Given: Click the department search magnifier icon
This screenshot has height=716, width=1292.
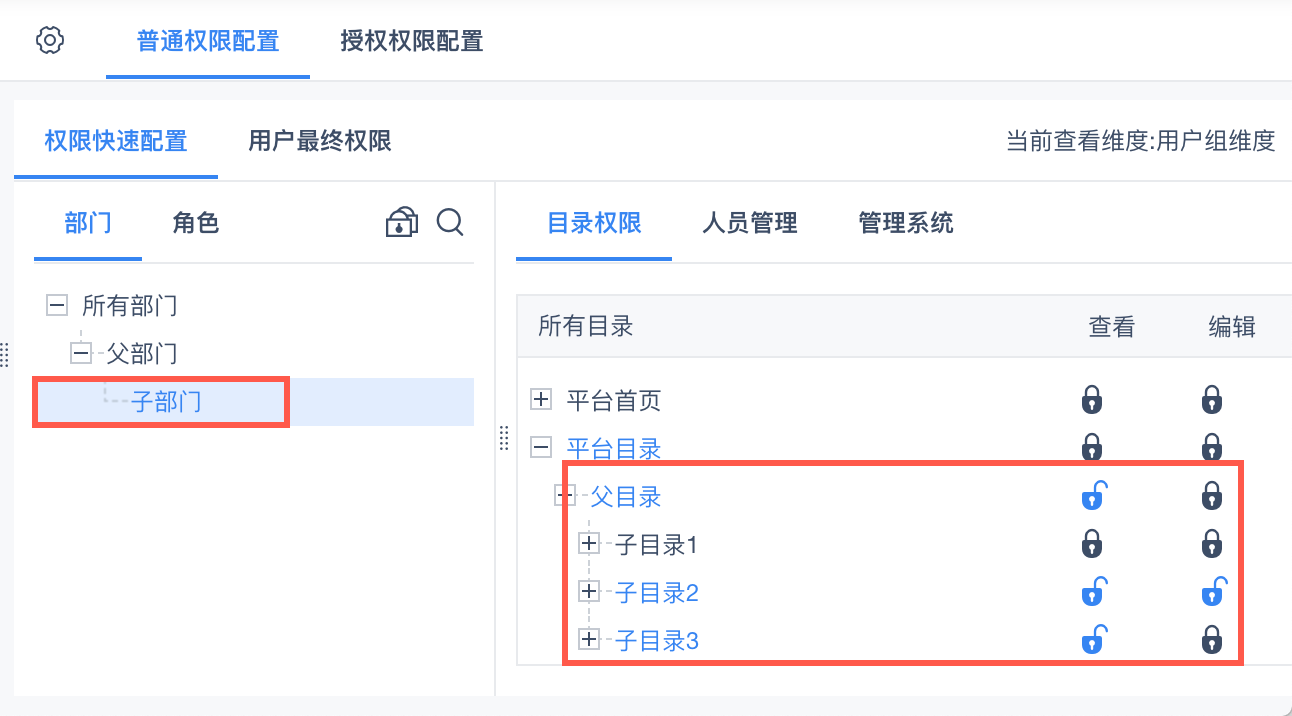Looking at the screenshot, I should [x=450, y=222].
